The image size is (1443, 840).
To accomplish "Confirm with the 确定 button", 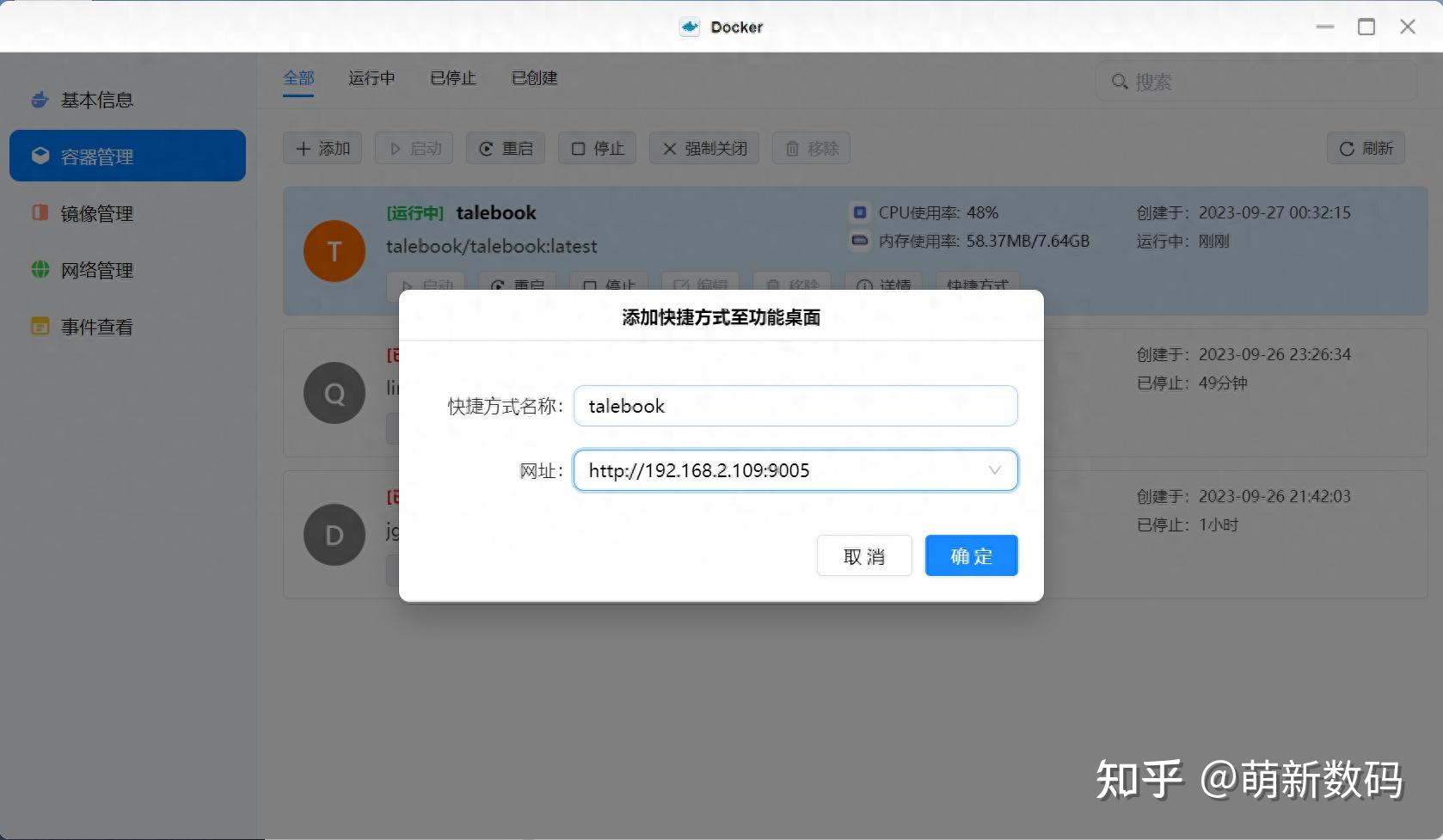I will pyautogui.click(x=970, y=555).
